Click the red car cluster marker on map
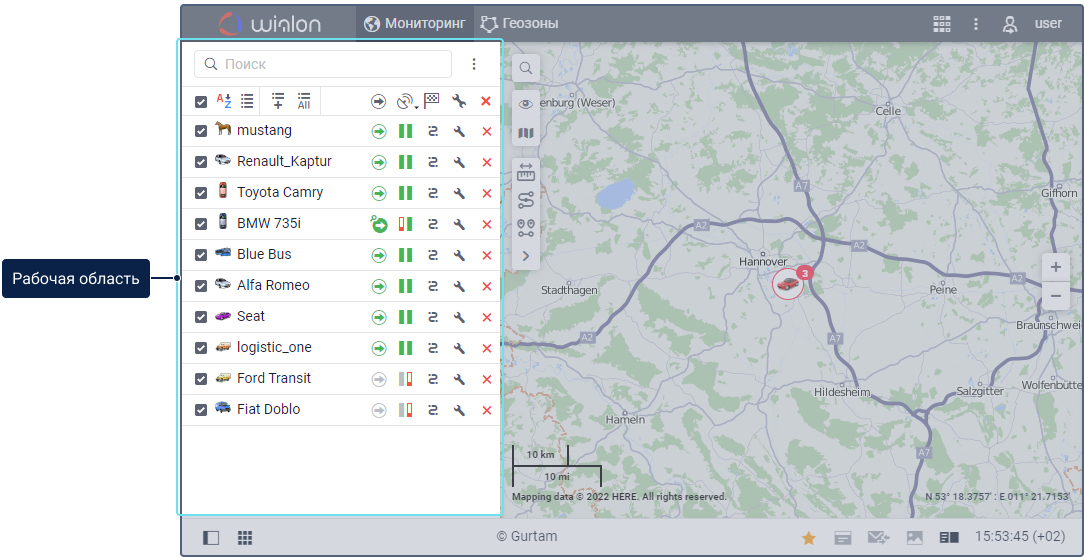 (x=788, y=284)
